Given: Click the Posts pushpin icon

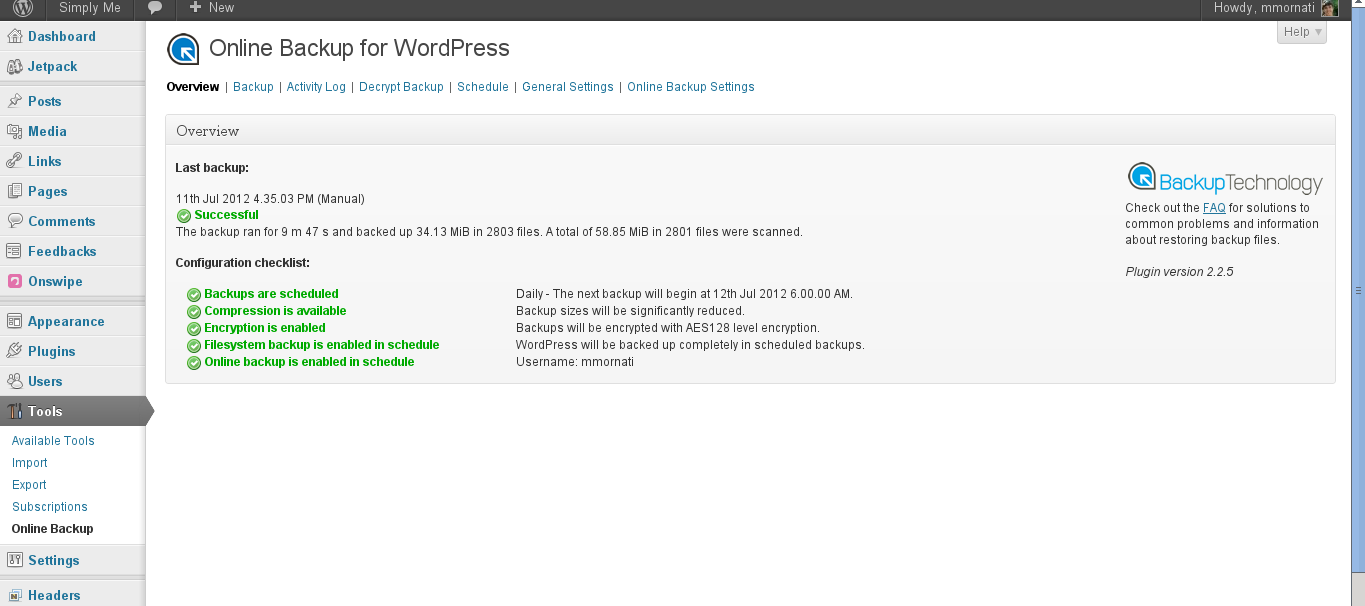Looking at the screenshot, I should click(15, 101).
